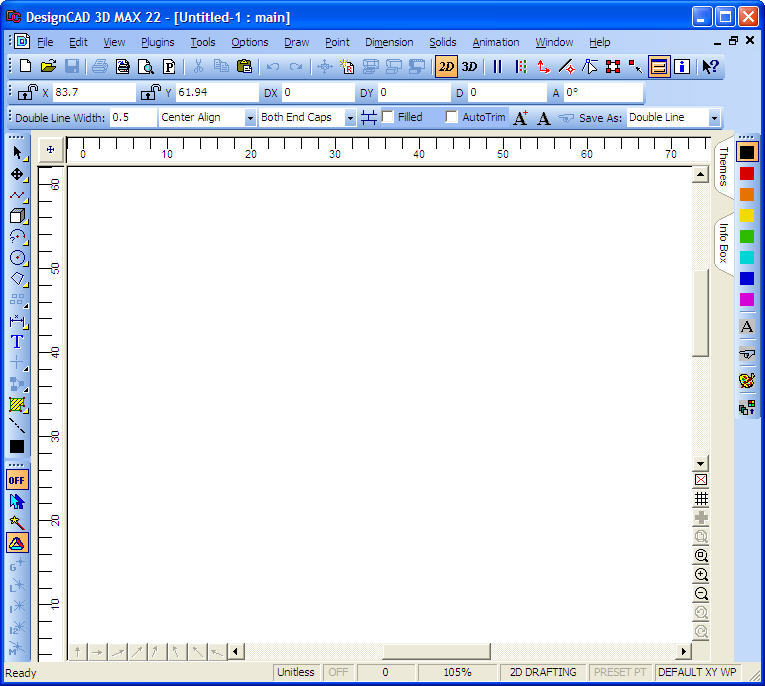This screenshot has width=765, height=686.
Task: Click the increase text size A+ icon
Action: coord(521,118)
